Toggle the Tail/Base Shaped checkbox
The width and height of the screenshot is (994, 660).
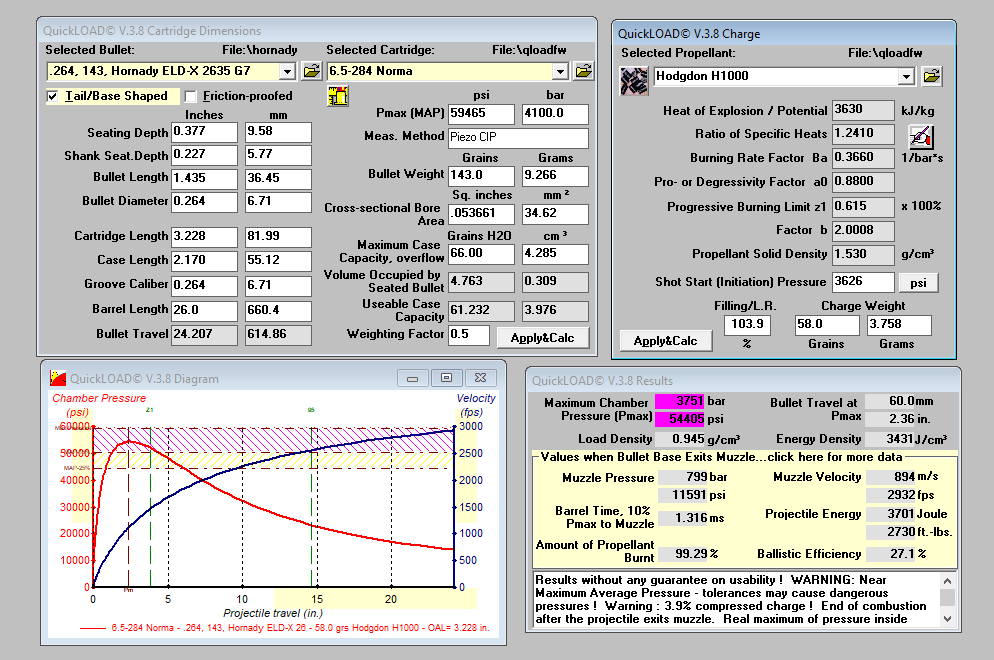[53, 97]
